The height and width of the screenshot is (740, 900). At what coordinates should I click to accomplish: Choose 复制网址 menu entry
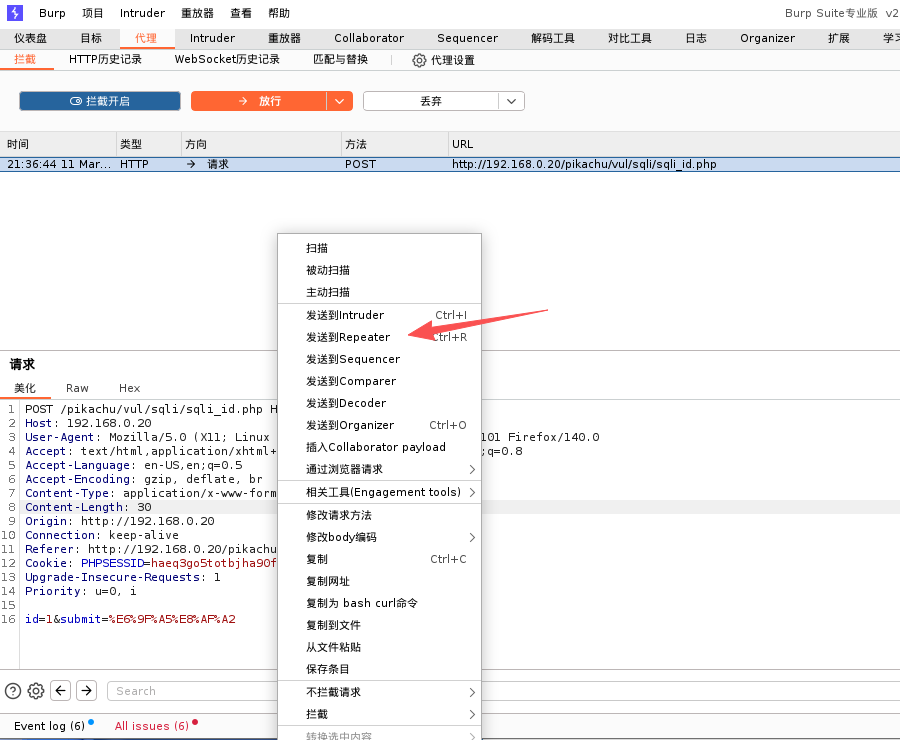pos(379,581)
